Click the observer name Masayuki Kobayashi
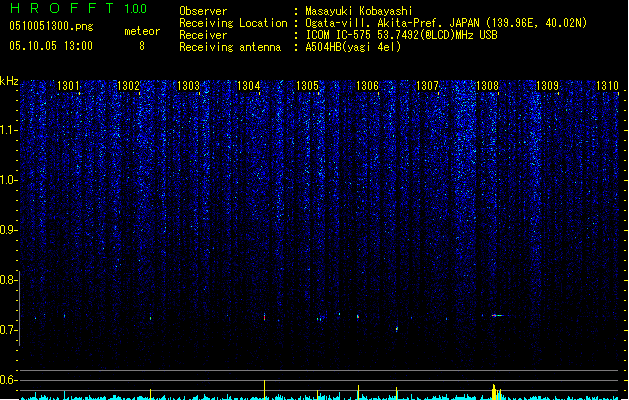Viewport: 629px width, 400px height. [x=359, y=11]
